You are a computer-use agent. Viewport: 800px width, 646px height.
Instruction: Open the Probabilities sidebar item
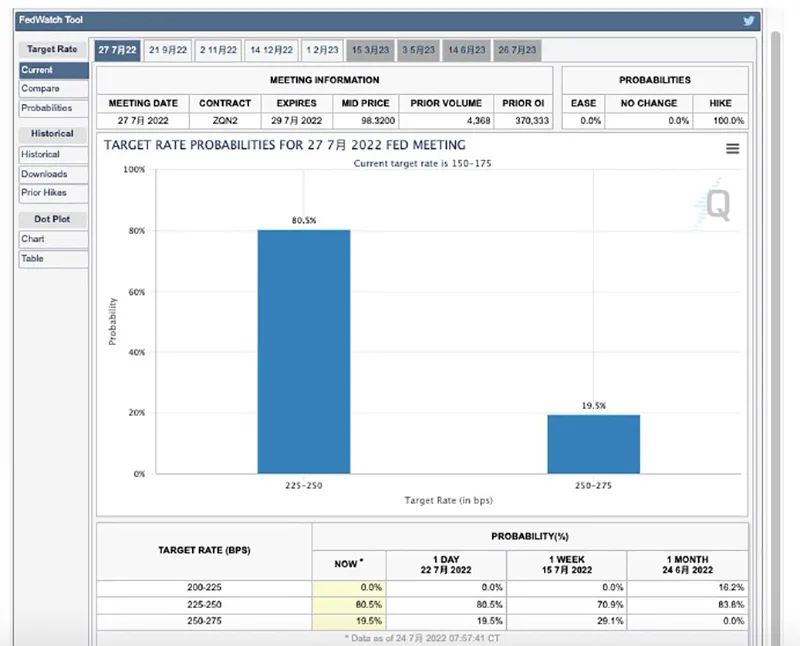pos(54,108)
